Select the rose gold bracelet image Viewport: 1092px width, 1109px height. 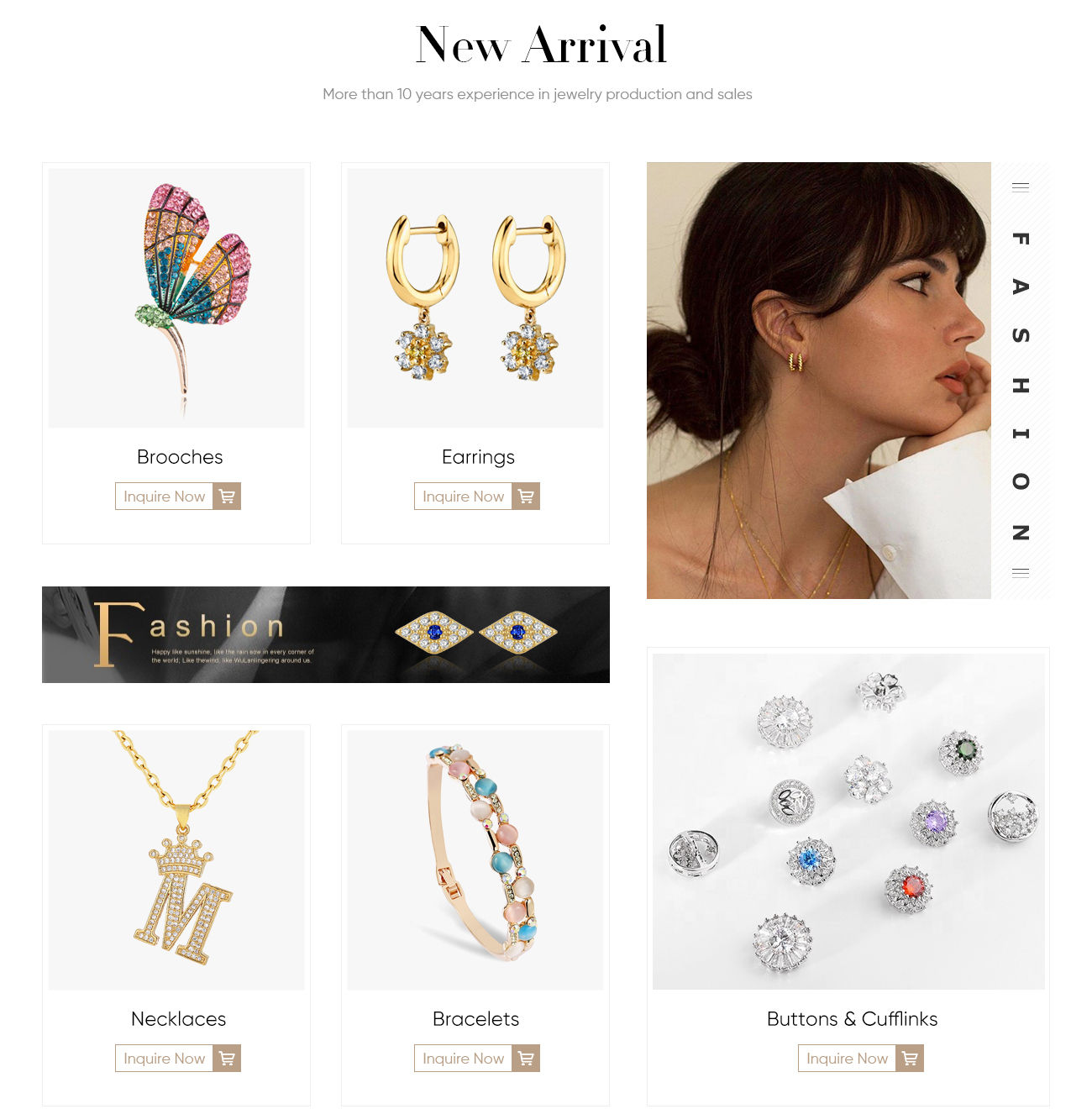click(x=475, y=860)
